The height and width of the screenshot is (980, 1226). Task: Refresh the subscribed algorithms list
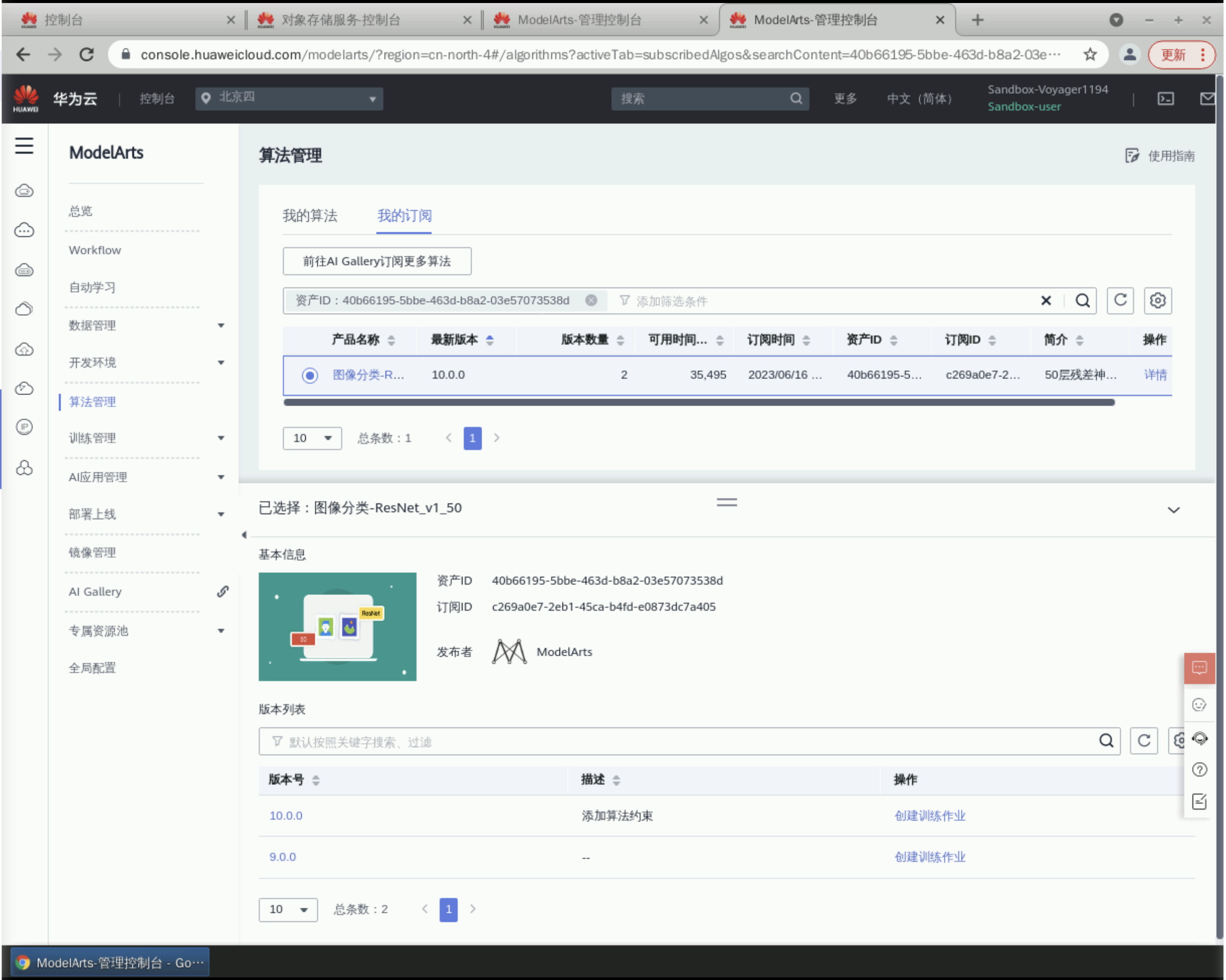pos(1120,300)
